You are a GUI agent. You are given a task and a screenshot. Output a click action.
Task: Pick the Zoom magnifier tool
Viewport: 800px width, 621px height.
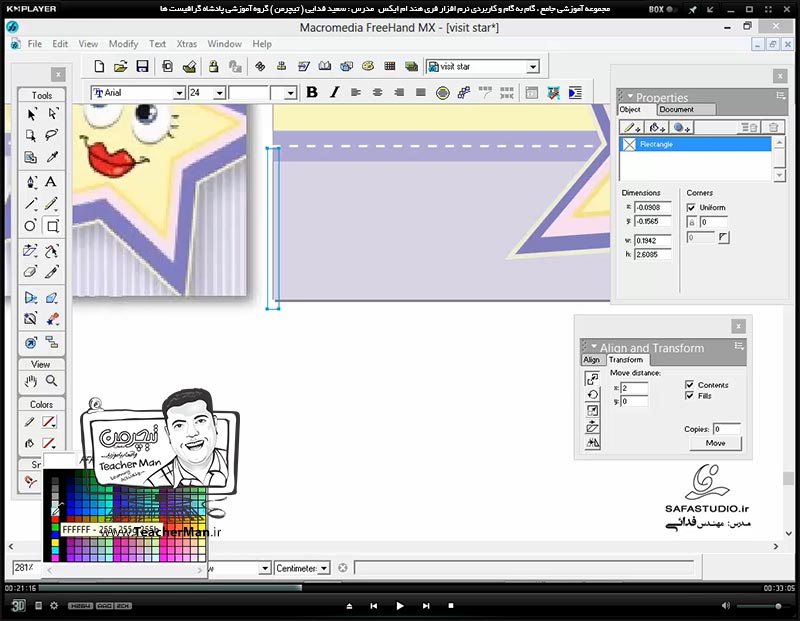(x=52, y=381)
